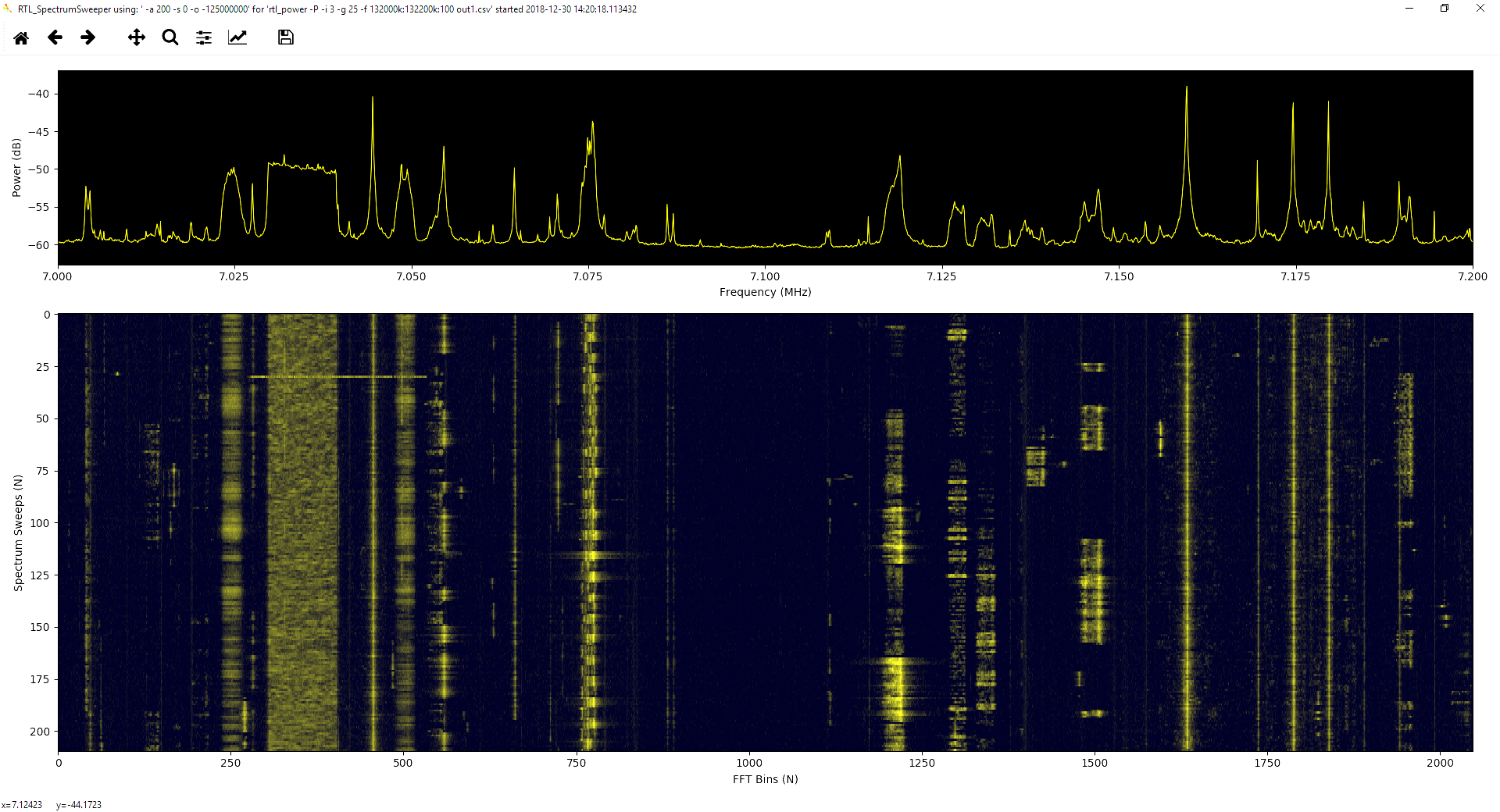Click the 7.100 frequency tick label
Screen dimensions: 1500x812
pyautogui.click(x=766, y=276)
